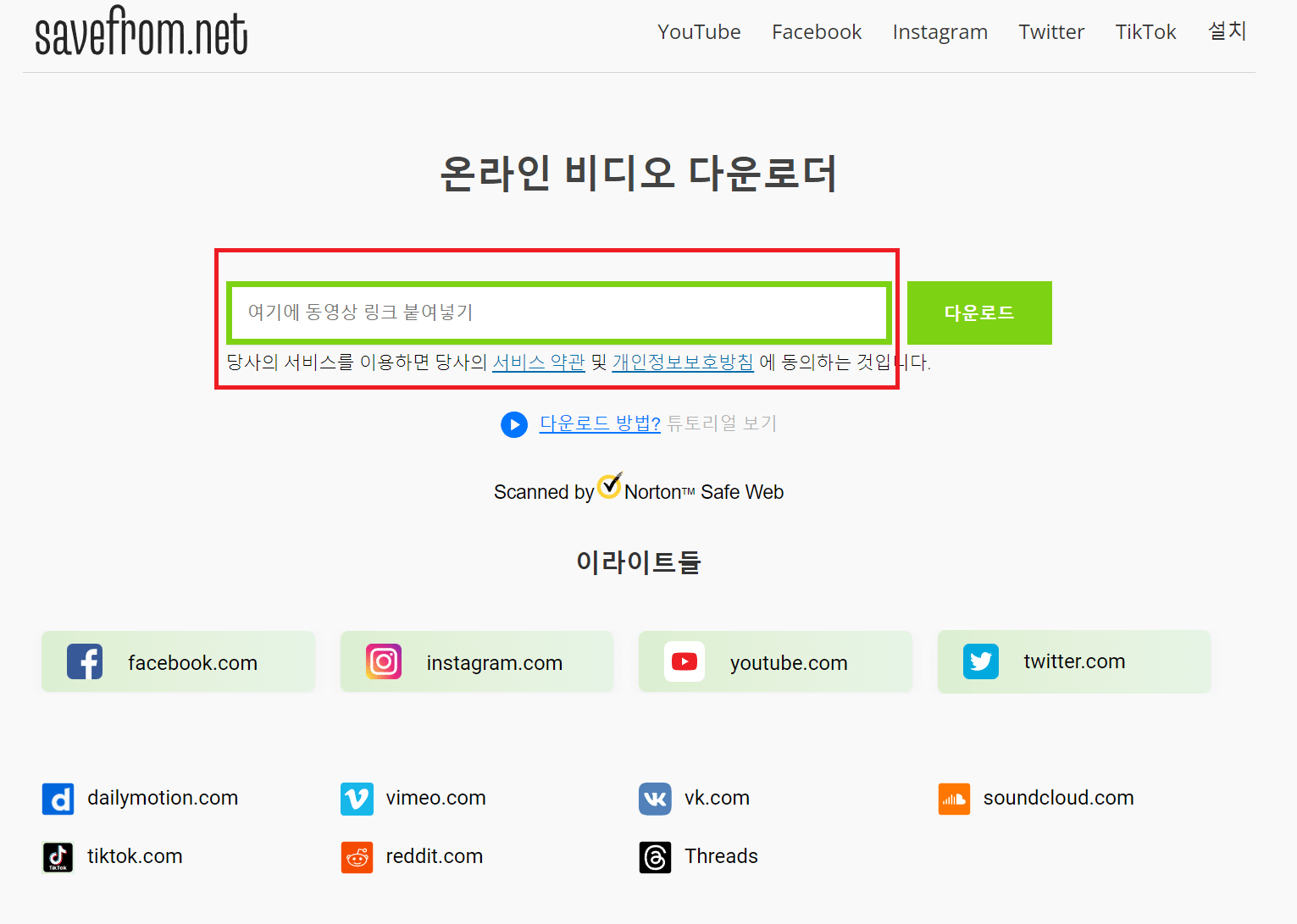Click the green 다운로드 button
This screenshot has height=924, width=1297.
coord(979,313)
